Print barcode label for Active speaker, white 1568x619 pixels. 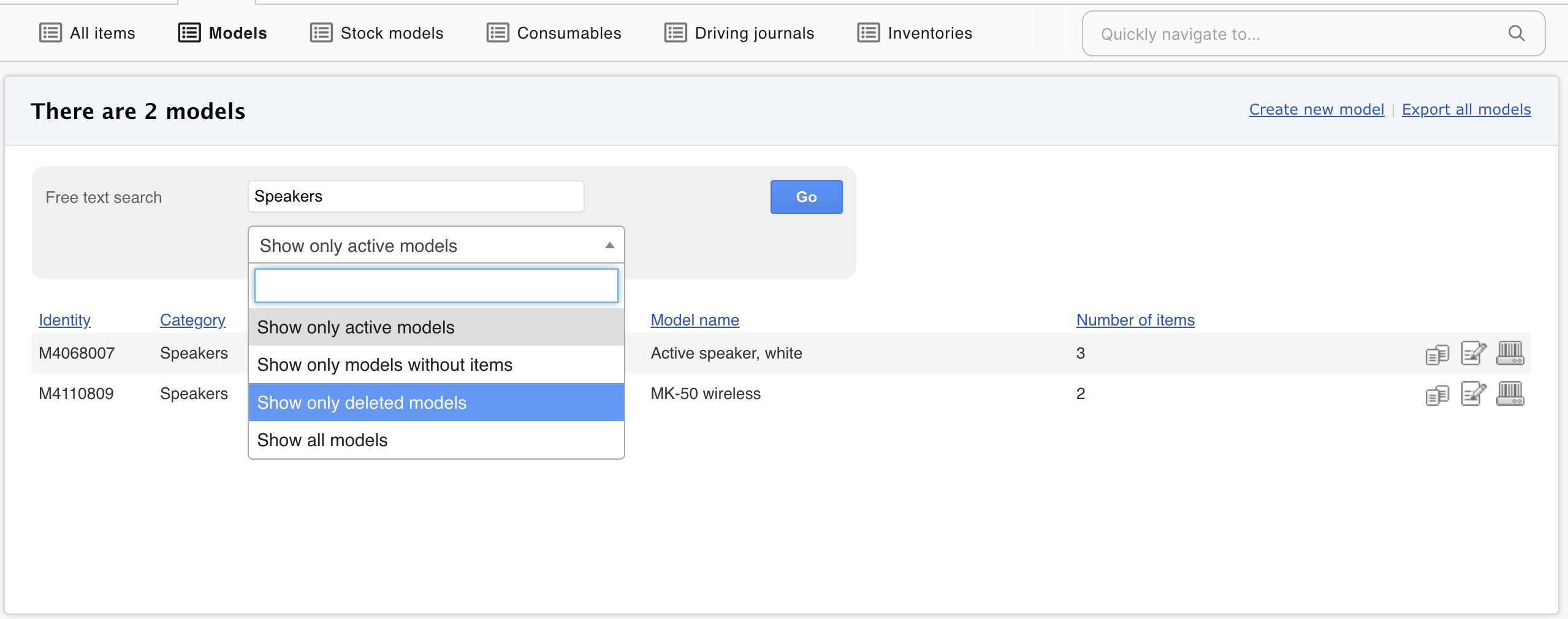tap(1510, 353)
